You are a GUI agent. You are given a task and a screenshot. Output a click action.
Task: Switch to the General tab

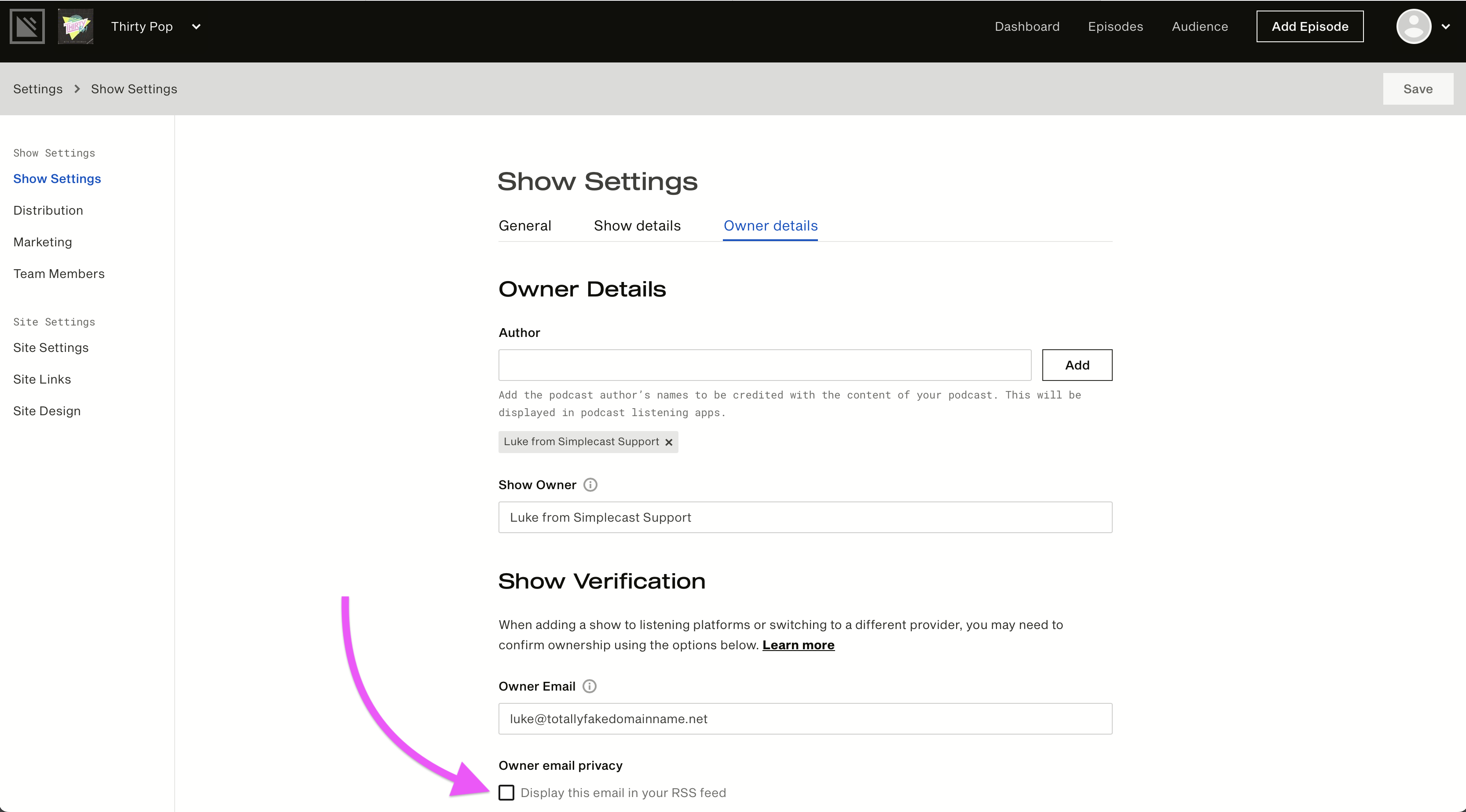[x=525, y=226]
